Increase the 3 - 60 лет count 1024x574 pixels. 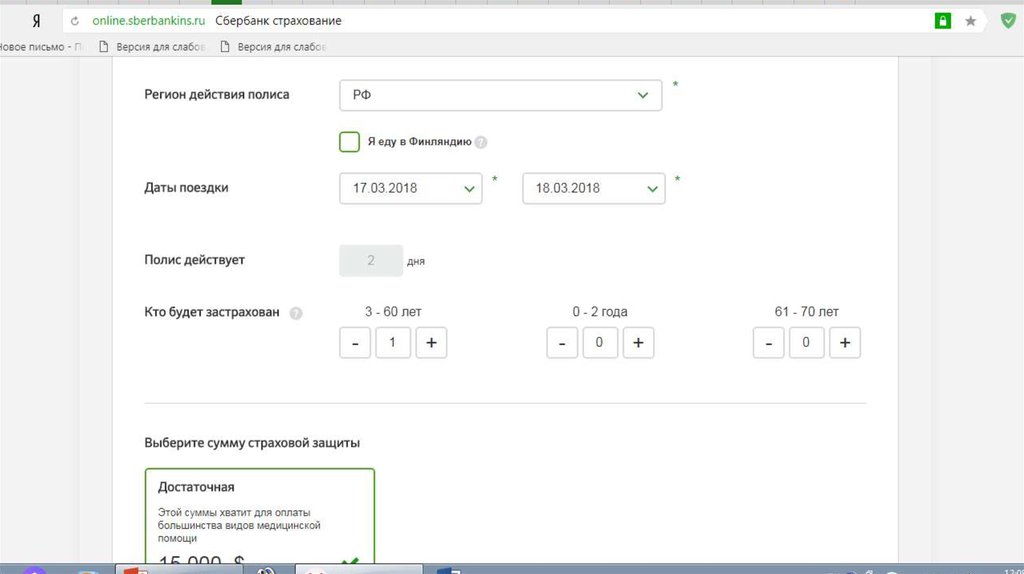[x=431, y=343]
